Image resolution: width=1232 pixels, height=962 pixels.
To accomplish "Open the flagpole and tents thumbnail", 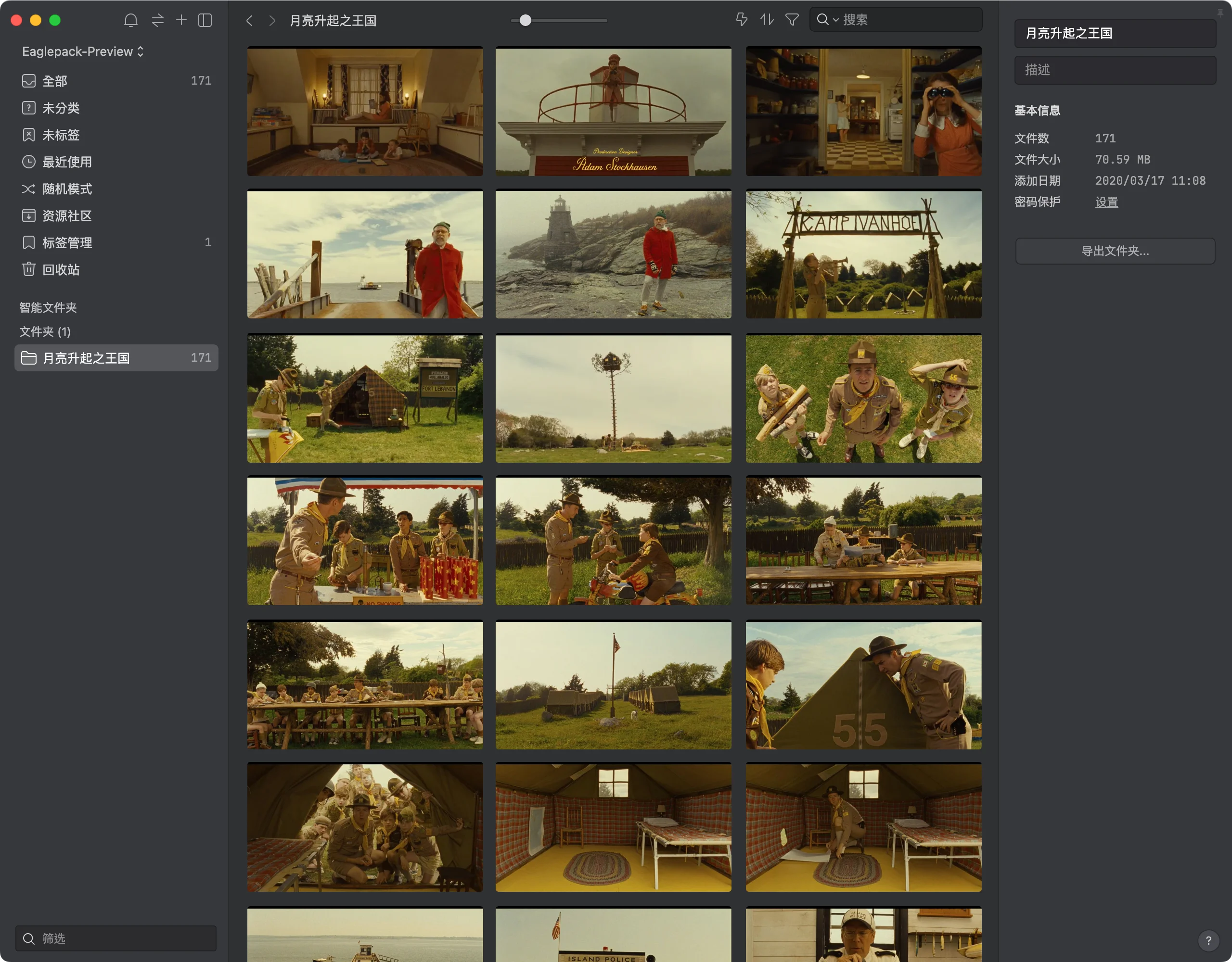I will (613, 684).
